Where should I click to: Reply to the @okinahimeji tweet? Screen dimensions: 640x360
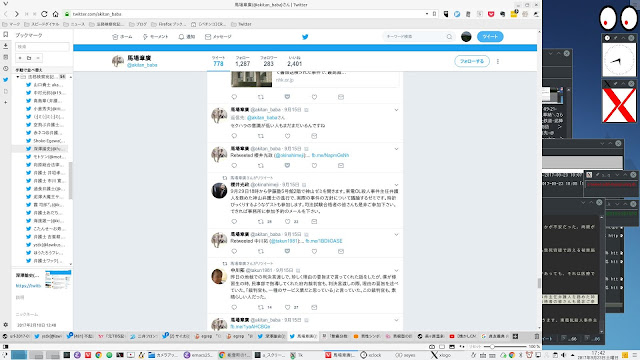pyautogui.click(x=234, y=222)
